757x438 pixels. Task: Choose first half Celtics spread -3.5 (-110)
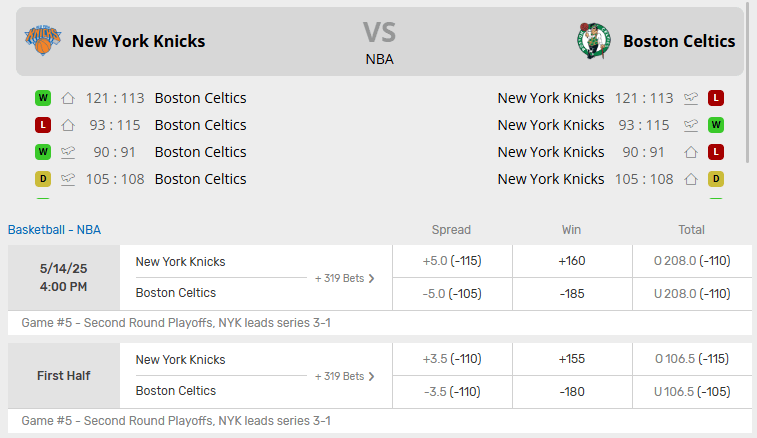coord(452,392)
